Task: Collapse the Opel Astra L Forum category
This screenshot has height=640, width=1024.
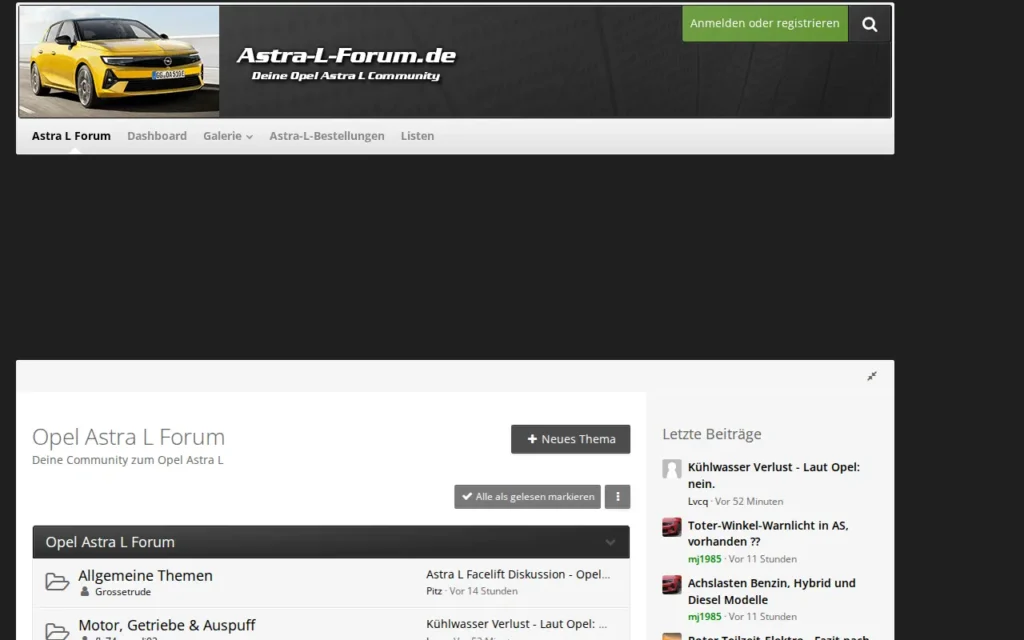Action: point(610,542)
